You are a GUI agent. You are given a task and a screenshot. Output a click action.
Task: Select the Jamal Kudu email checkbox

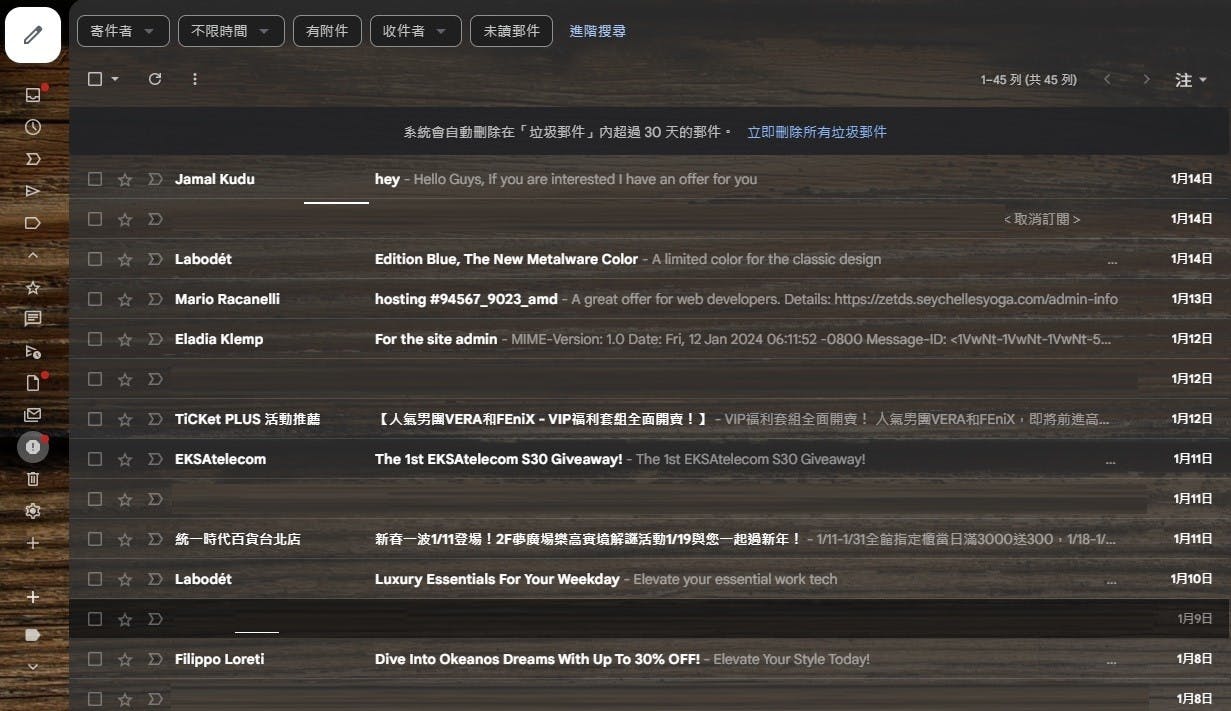95,179
